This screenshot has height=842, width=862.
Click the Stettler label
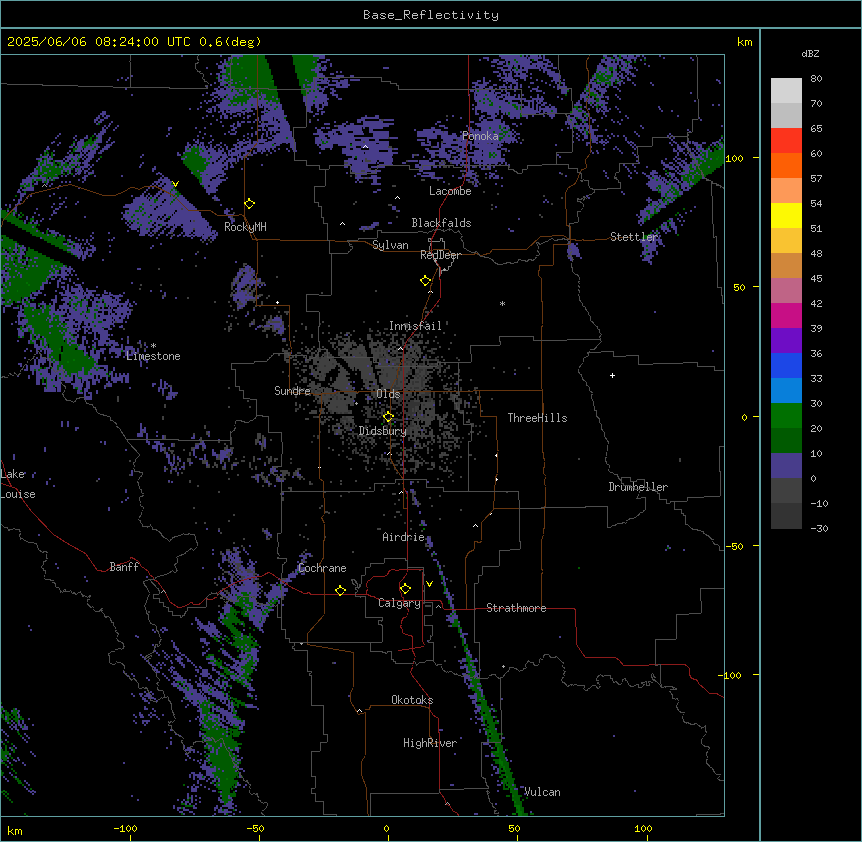click(x=634, y=237)
